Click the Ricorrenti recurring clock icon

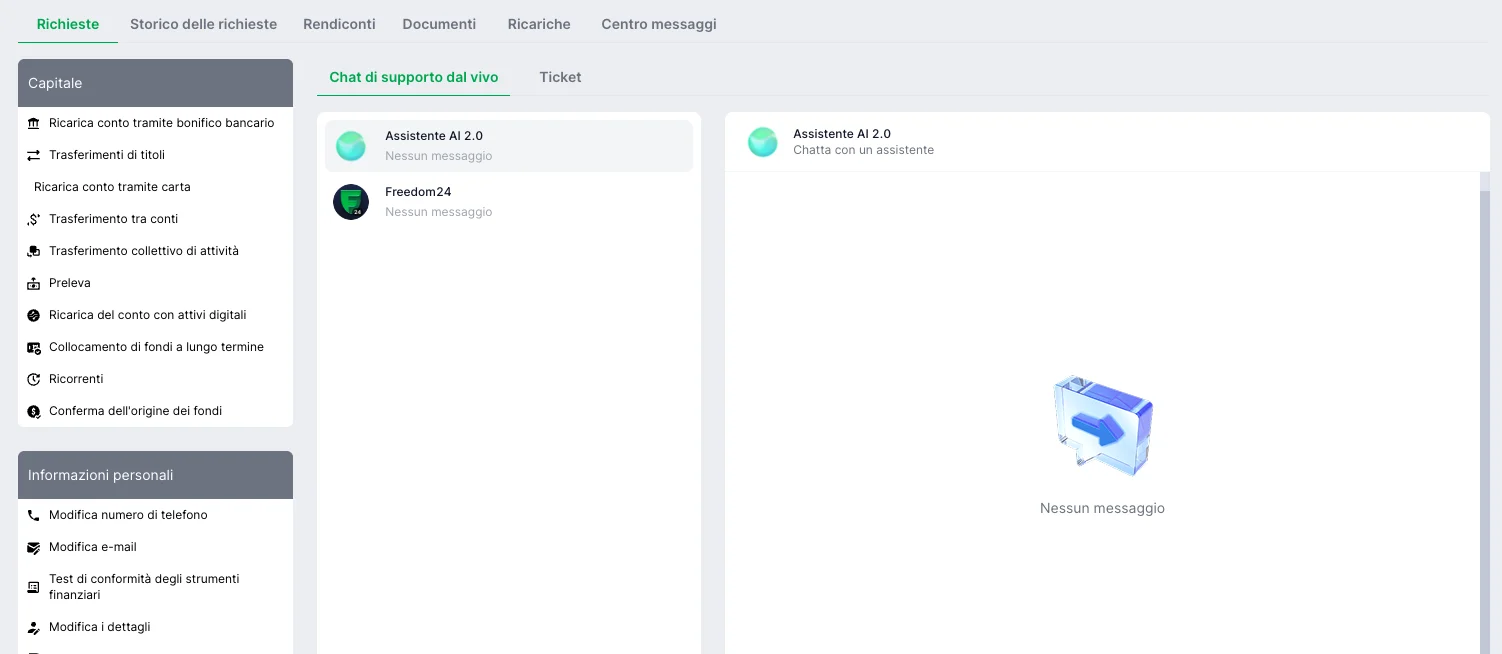point(33,379)
